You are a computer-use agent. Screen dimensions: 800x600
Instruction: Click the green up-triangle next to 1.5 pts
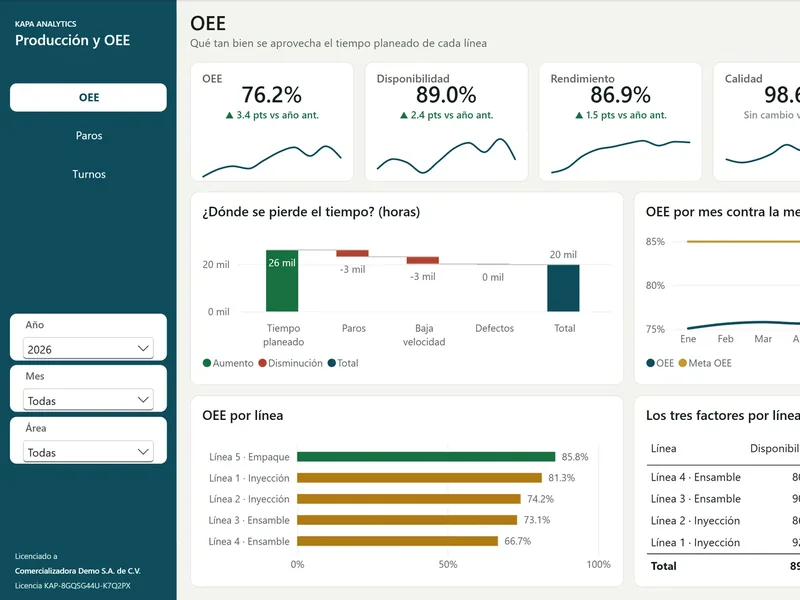(x=579, y=115)
